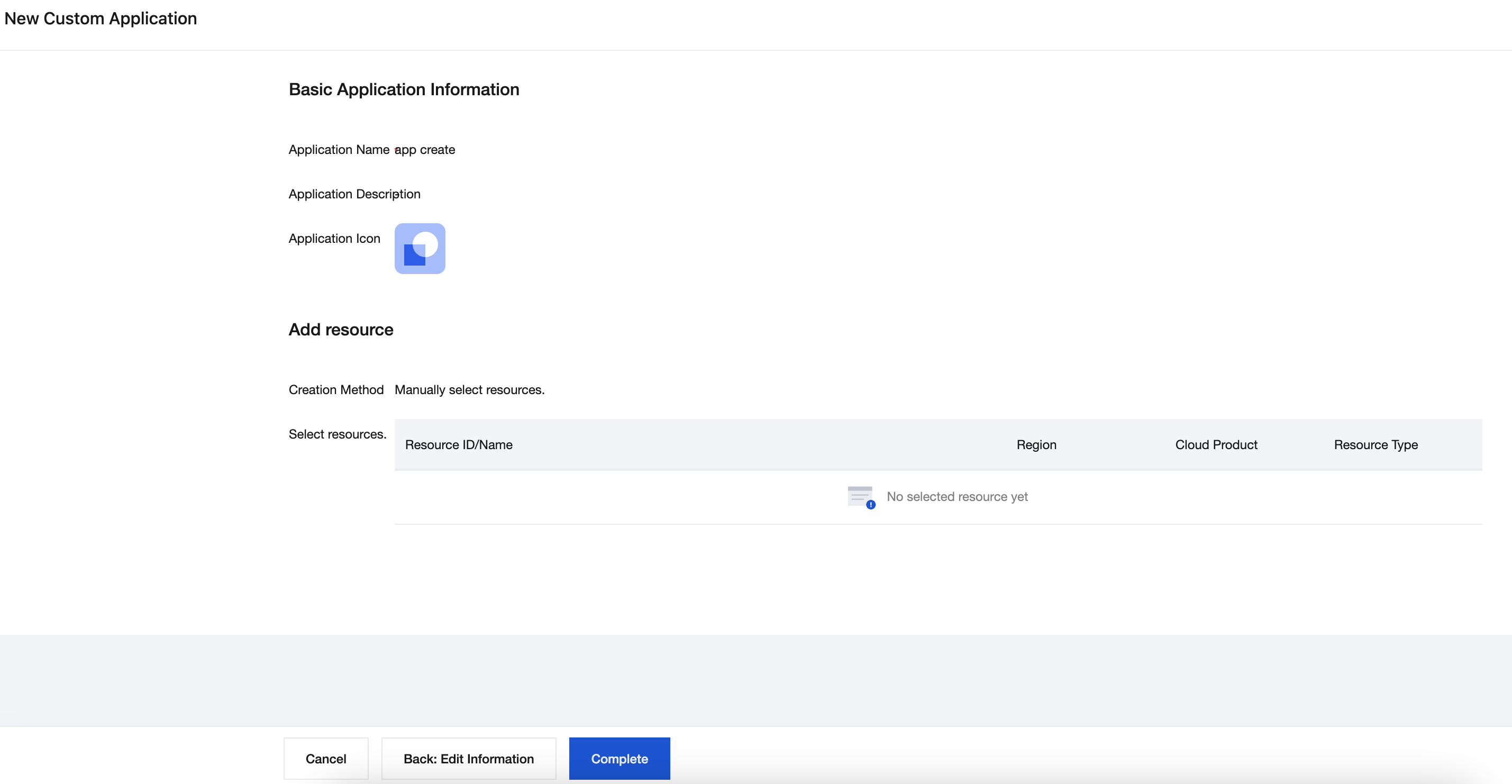Click the Add resource heading
This screenshot has height=784, width=1512.
point(340,330)
